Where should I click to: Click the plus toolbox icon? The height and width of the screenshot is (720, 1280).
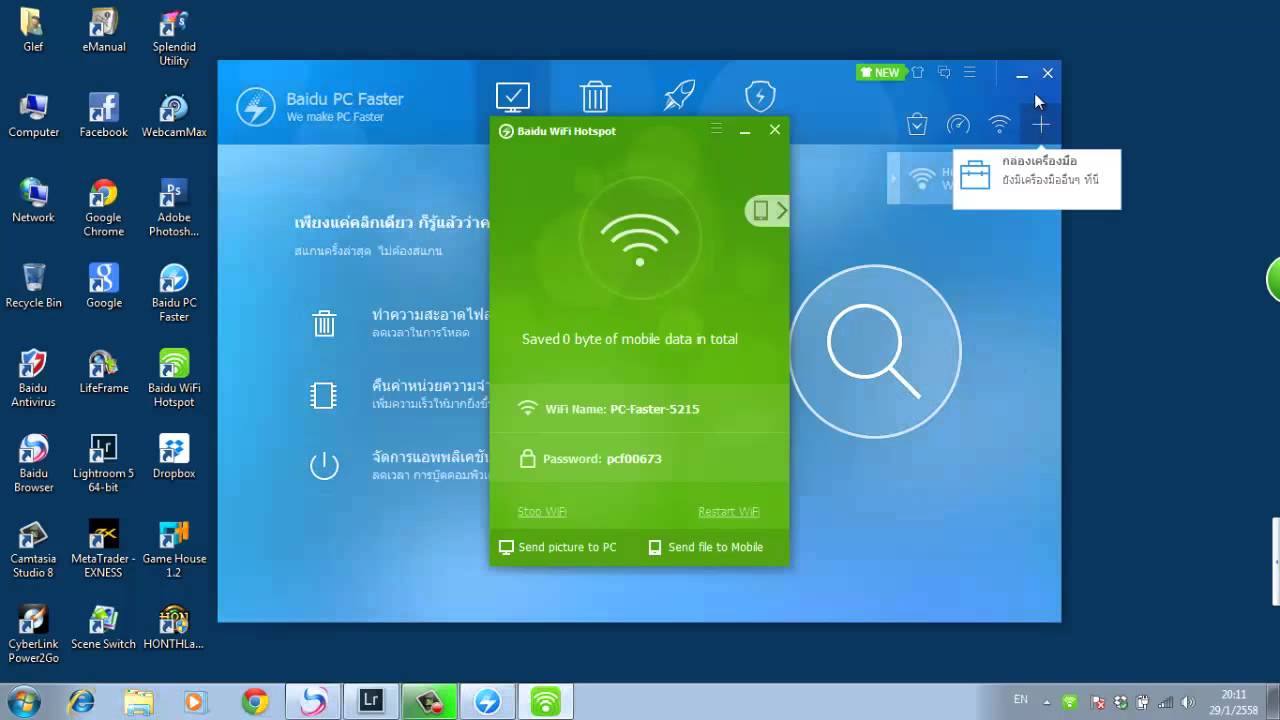[1041, 125]
